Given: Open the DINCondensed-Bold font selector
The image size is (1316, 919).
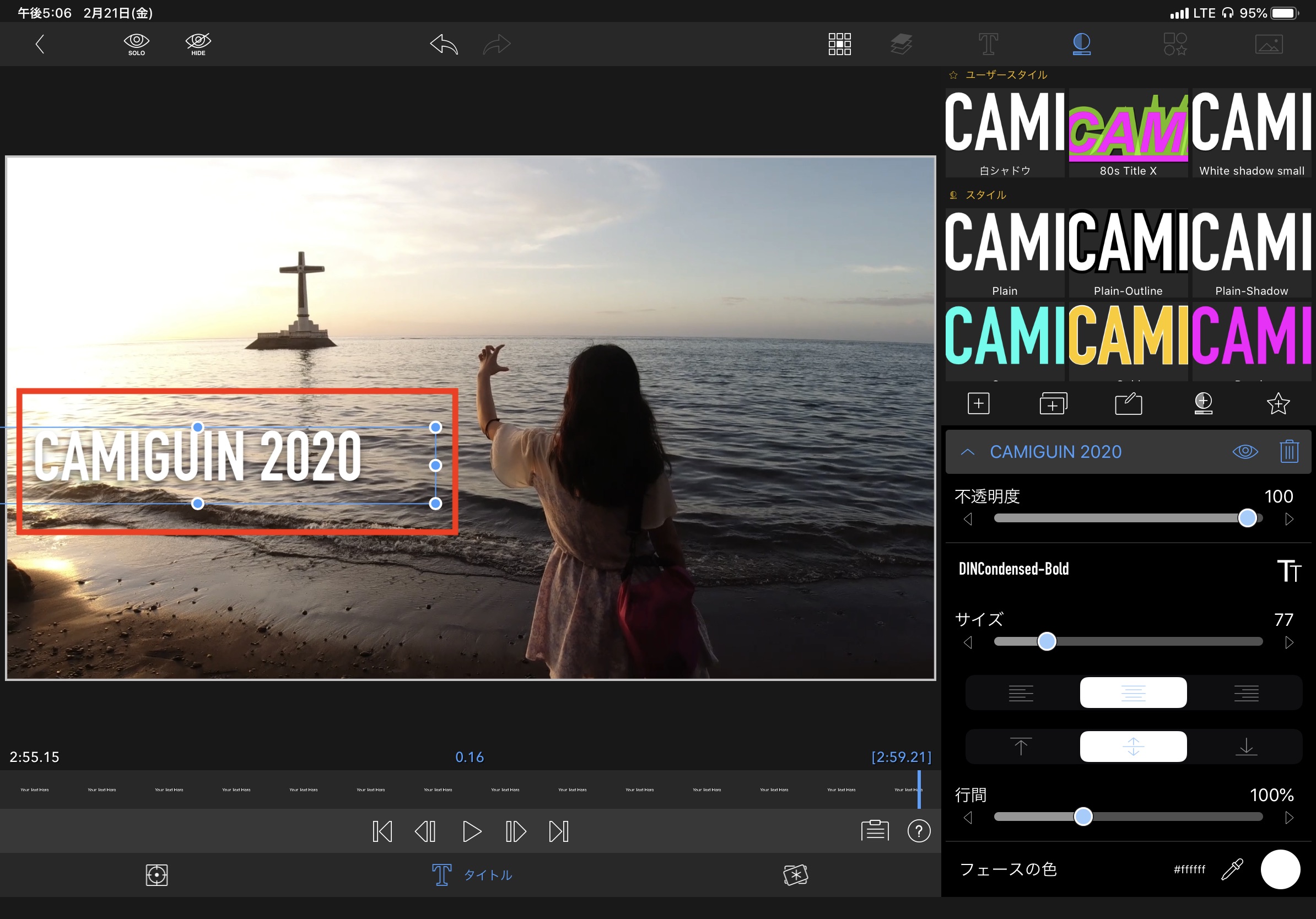Looking at the screenshot, I should click(1013, 569).
